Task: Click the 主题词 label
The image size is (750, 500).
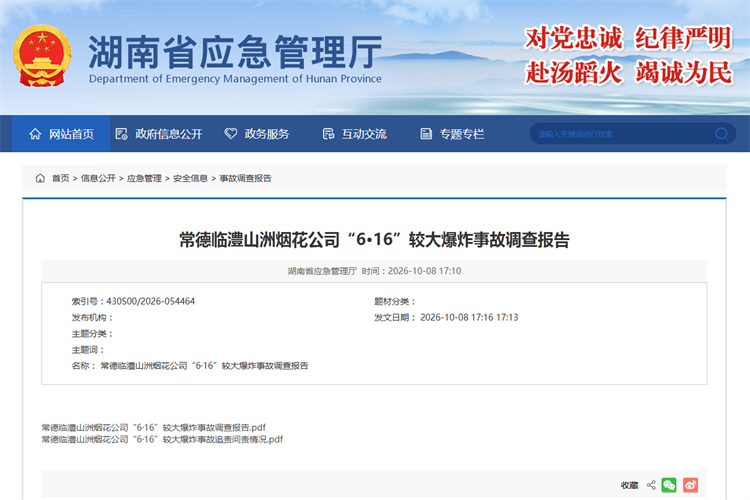Action: [88, 350]
